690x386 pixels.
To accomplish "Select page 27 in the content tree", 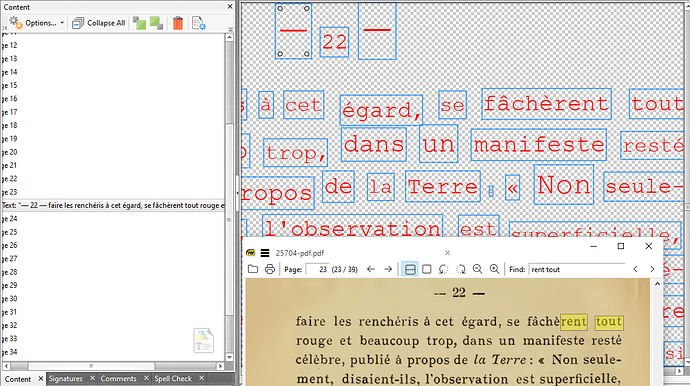I will (x=9, y=259).
